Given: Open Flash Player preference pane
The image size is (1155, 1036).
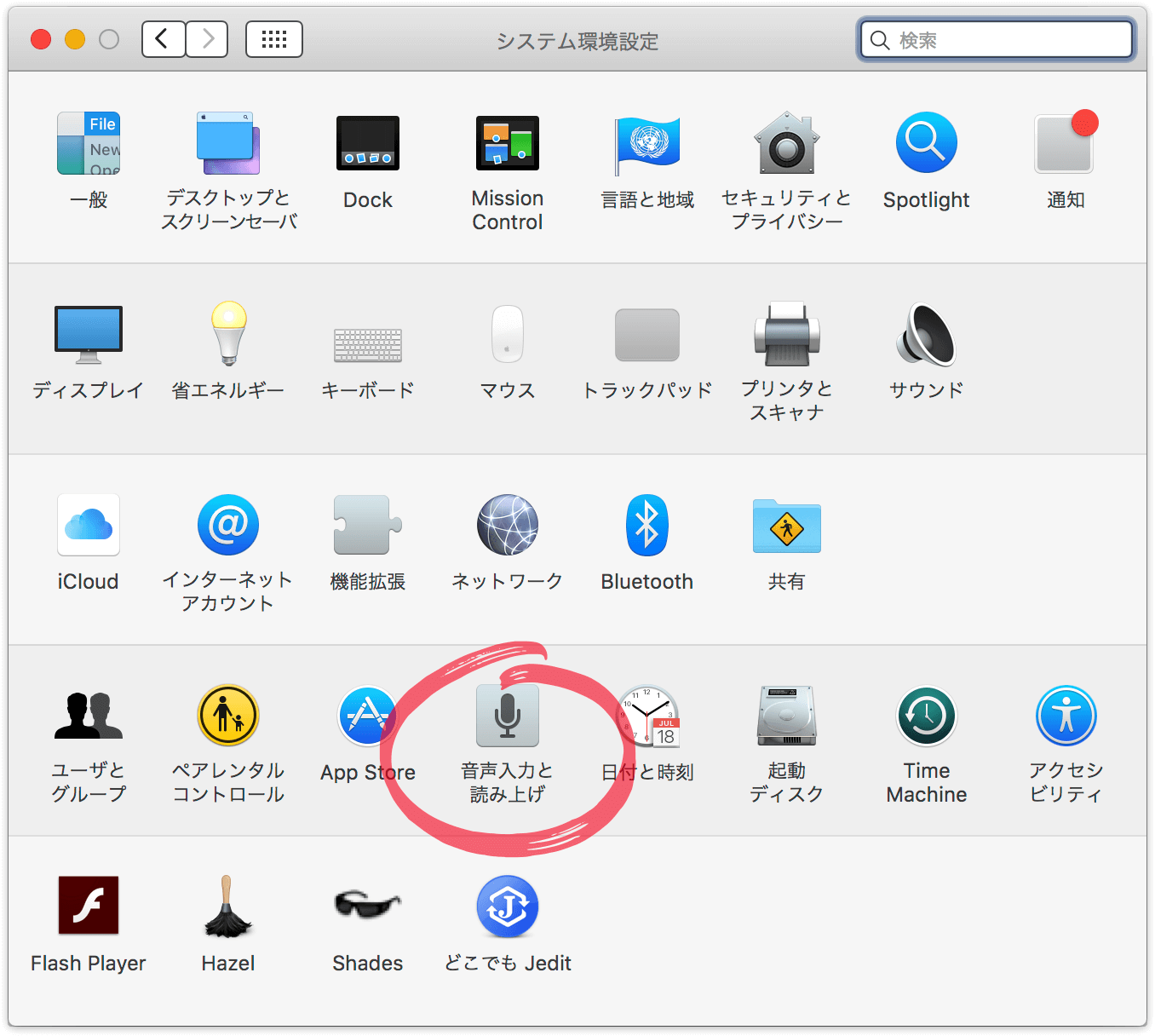Looking at the screenshot, I should tap(89, 906).
